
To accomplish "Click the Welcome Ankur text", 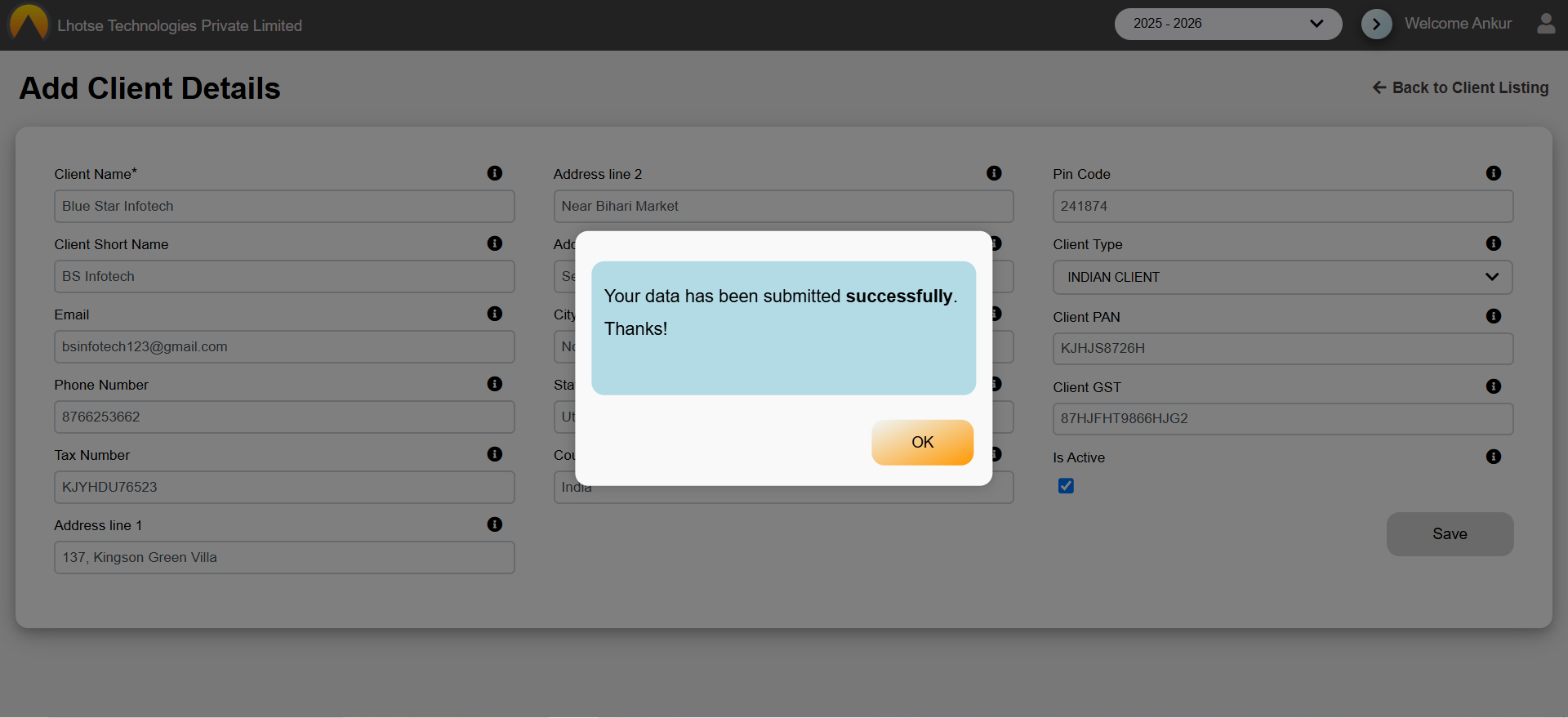I will [1458, 24].
